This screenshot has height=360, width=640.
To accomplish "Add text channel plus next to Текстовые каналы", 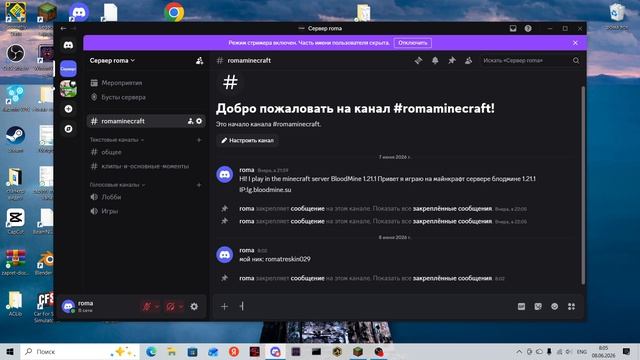I will point(199,140).
